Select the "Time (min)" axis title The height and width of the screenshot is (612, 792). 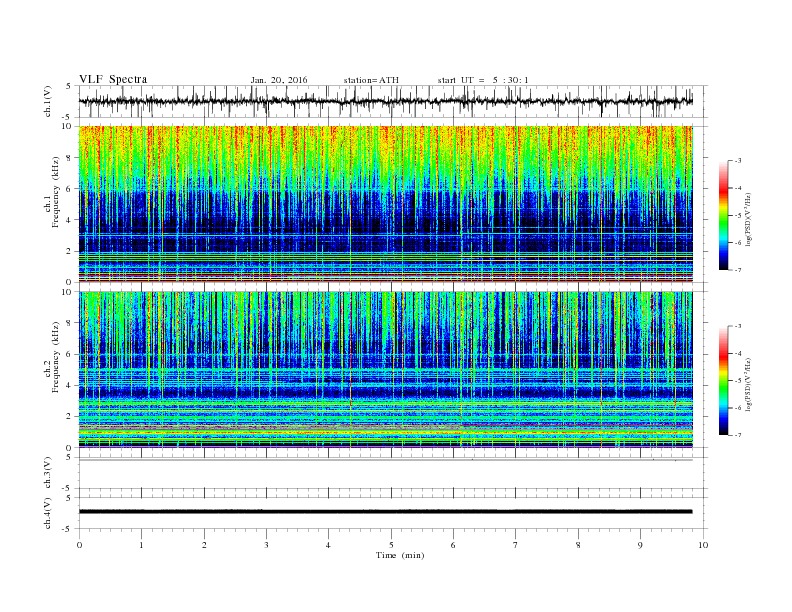(400, 555)
